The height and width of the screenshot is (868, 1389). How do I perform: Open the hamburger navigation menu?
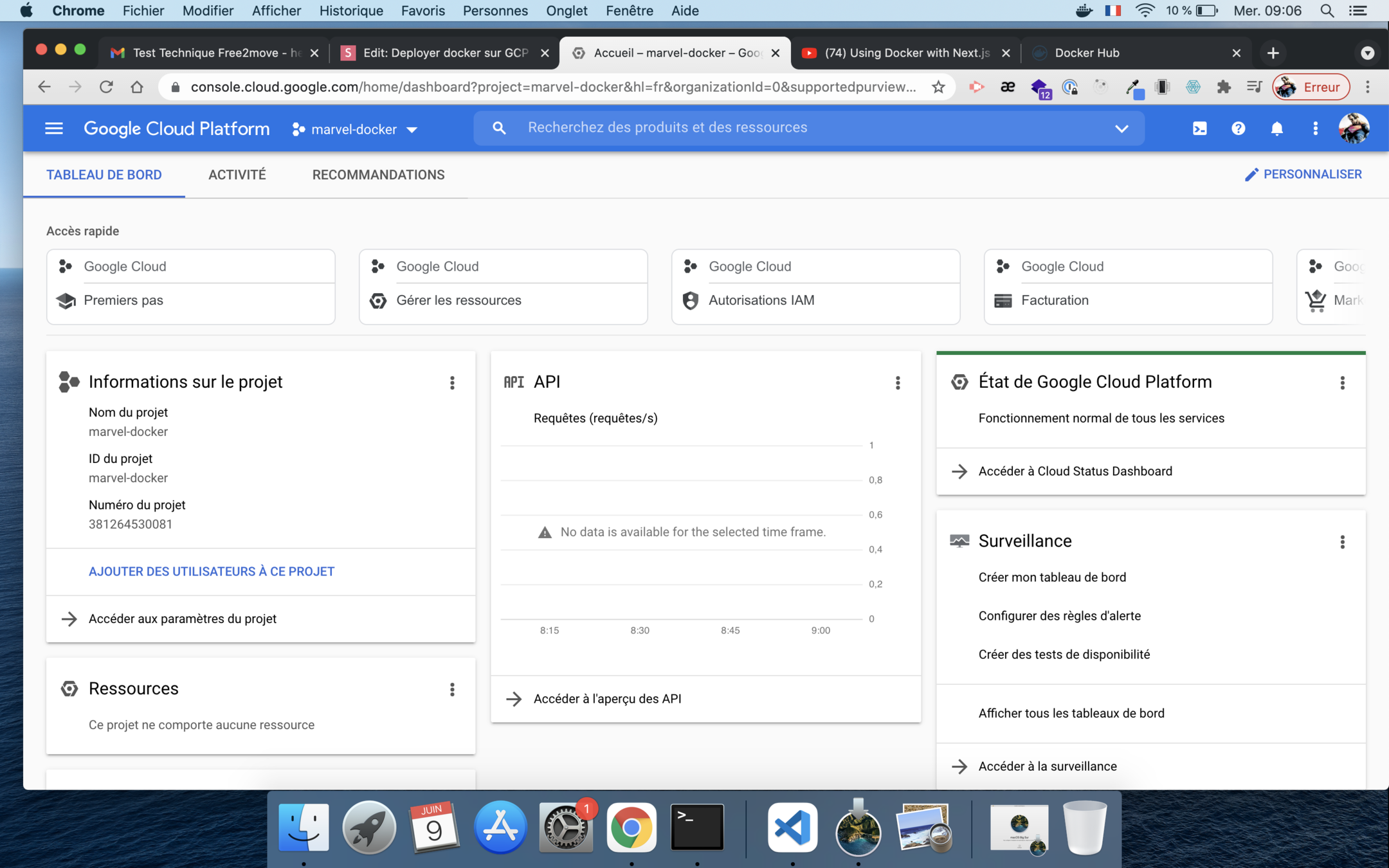54,129
